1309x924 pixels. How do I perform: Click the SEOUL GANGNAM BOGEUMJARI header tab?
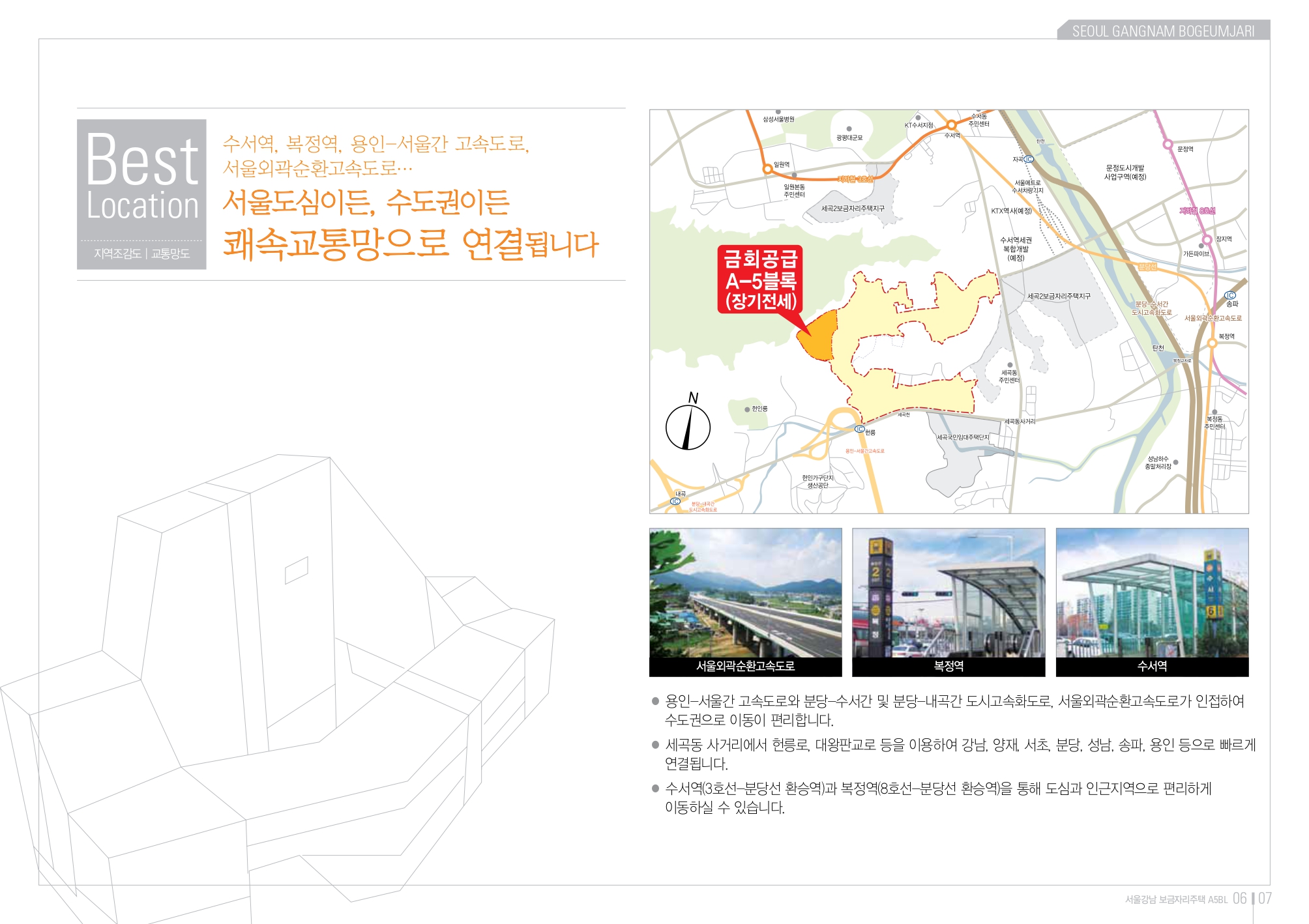tap(1163, 31)
